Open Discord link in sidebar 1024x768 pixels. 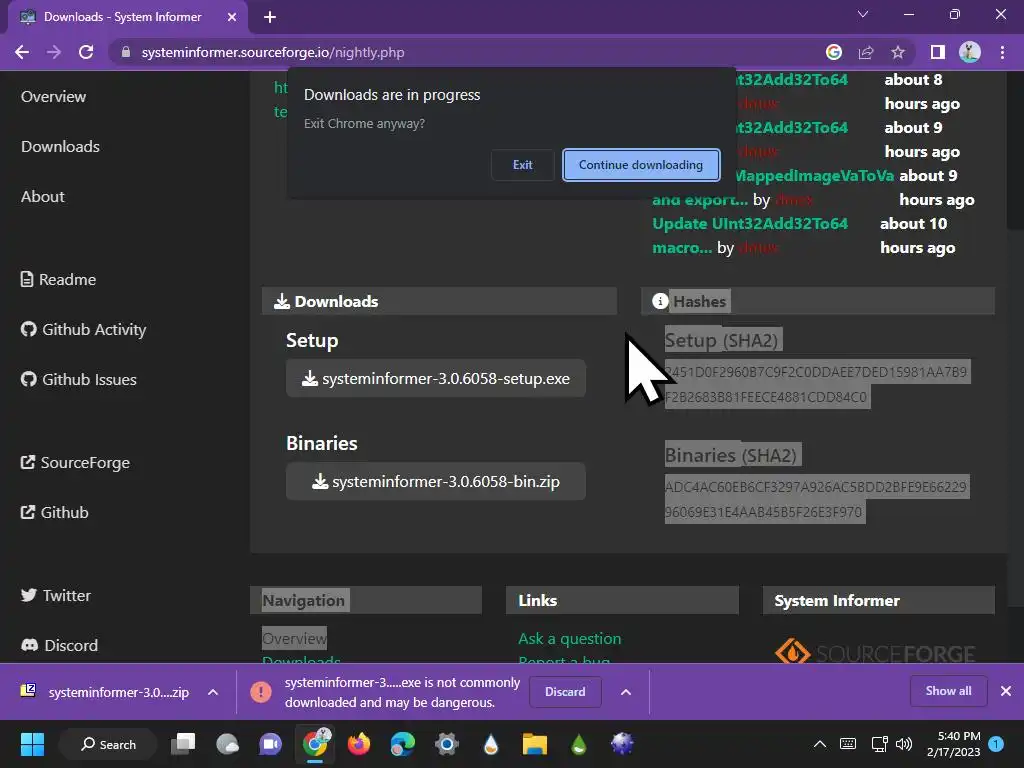click(59, 645)
